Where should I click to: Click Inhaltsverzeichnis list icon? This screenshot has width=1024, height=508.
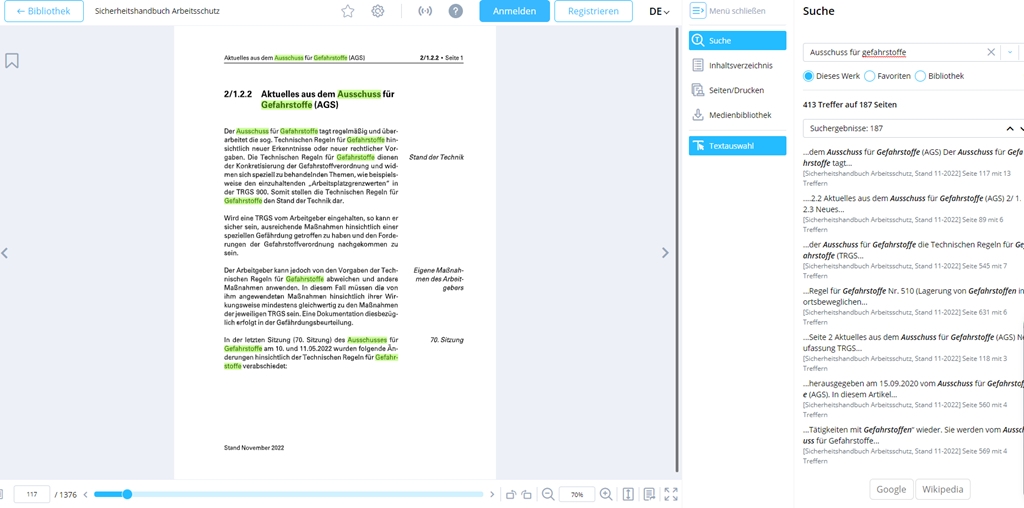pos(697,65)
